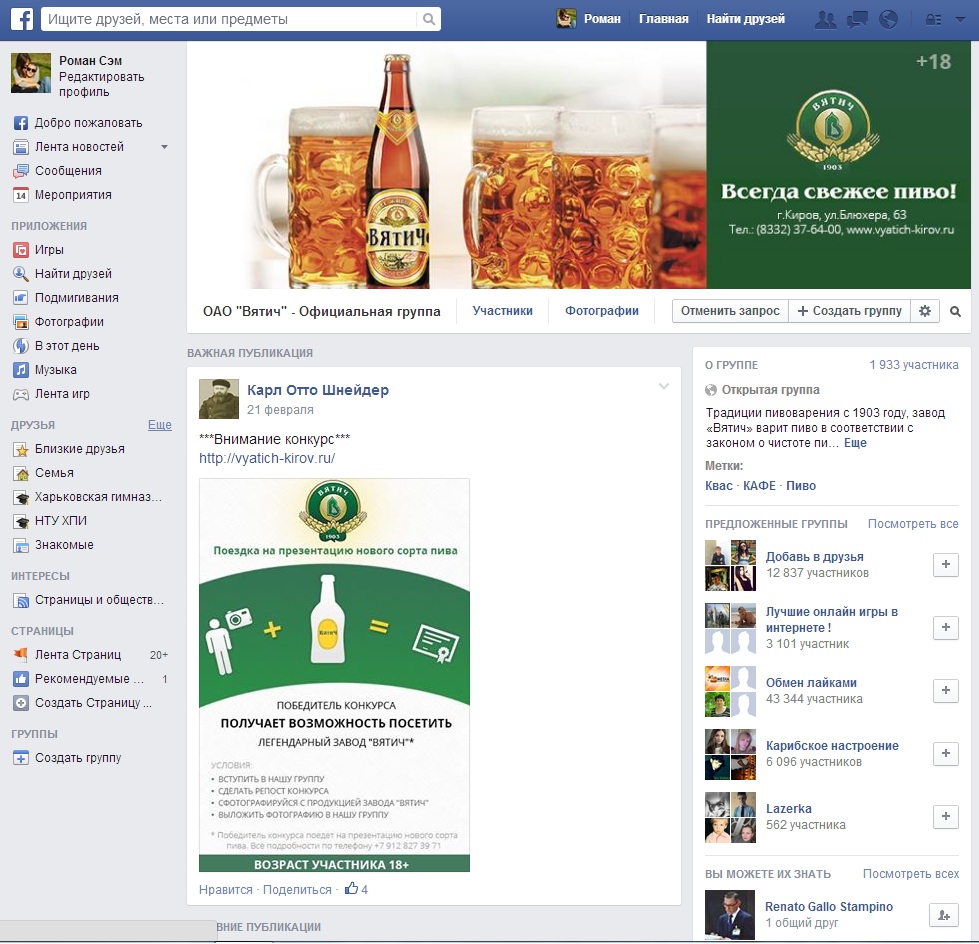The height and width of the screenshot is (944, 979).
Task: Add Renato Gallo Stampino as friend
Action: pyautogui.click(x=944, y=915)
